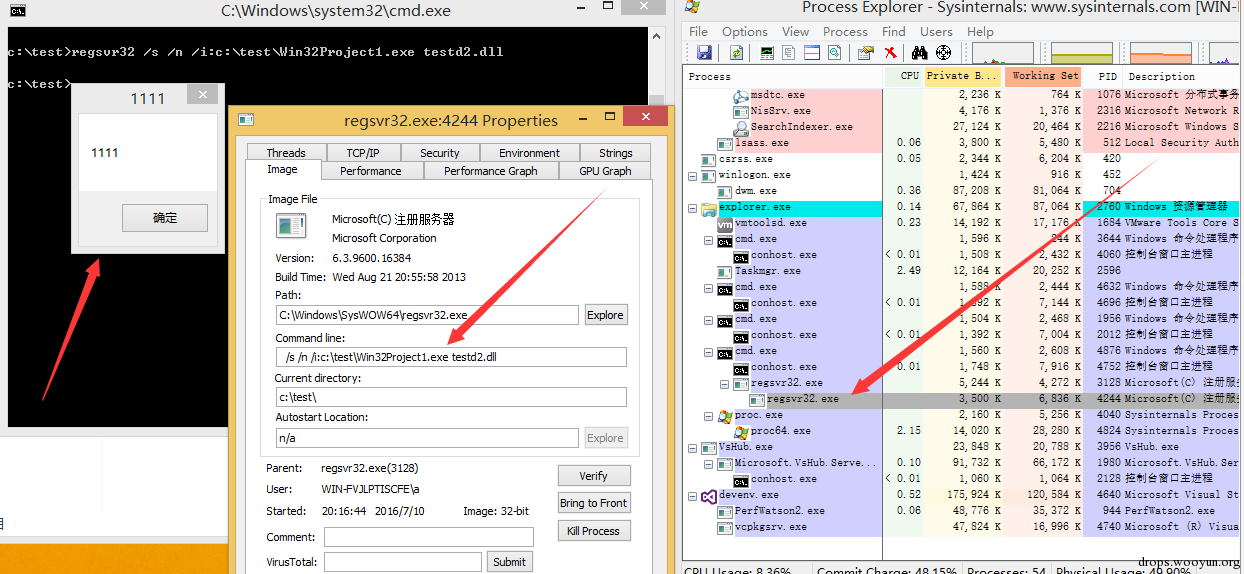Viewport: 1244px width, 574px height.
Task: Sort by the Working Set column header
Action: click(1043, 76)
